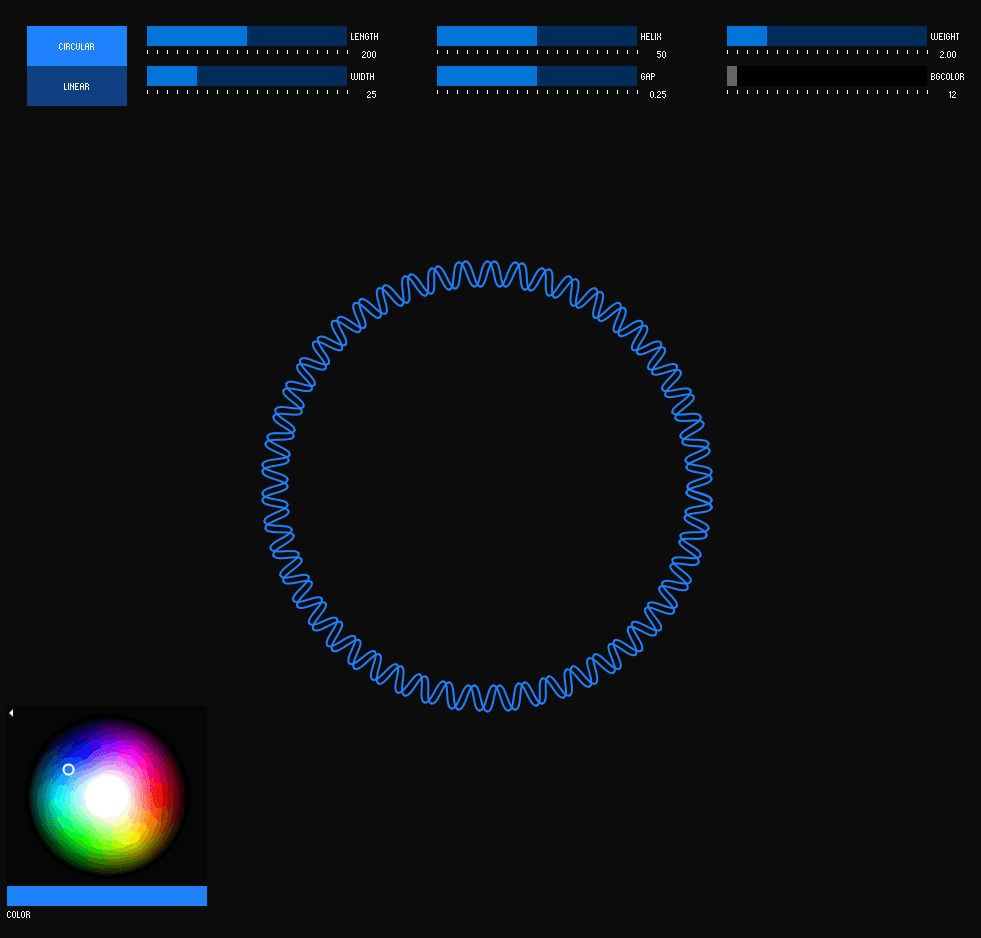Click the BGCOLOR value 12
The image size is (981, 938).
pyautogui.click(x=952, y=95)
